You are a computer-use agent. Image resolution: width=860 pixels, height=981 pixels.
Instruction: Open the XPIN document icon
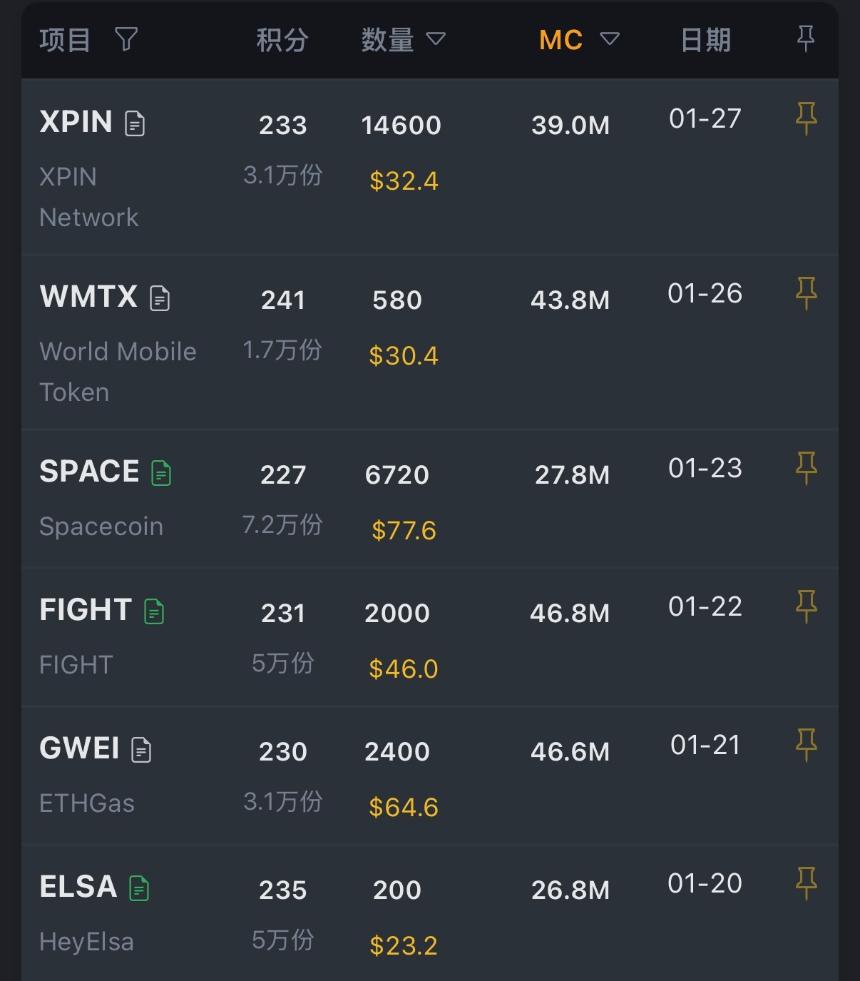pos(135,124)
